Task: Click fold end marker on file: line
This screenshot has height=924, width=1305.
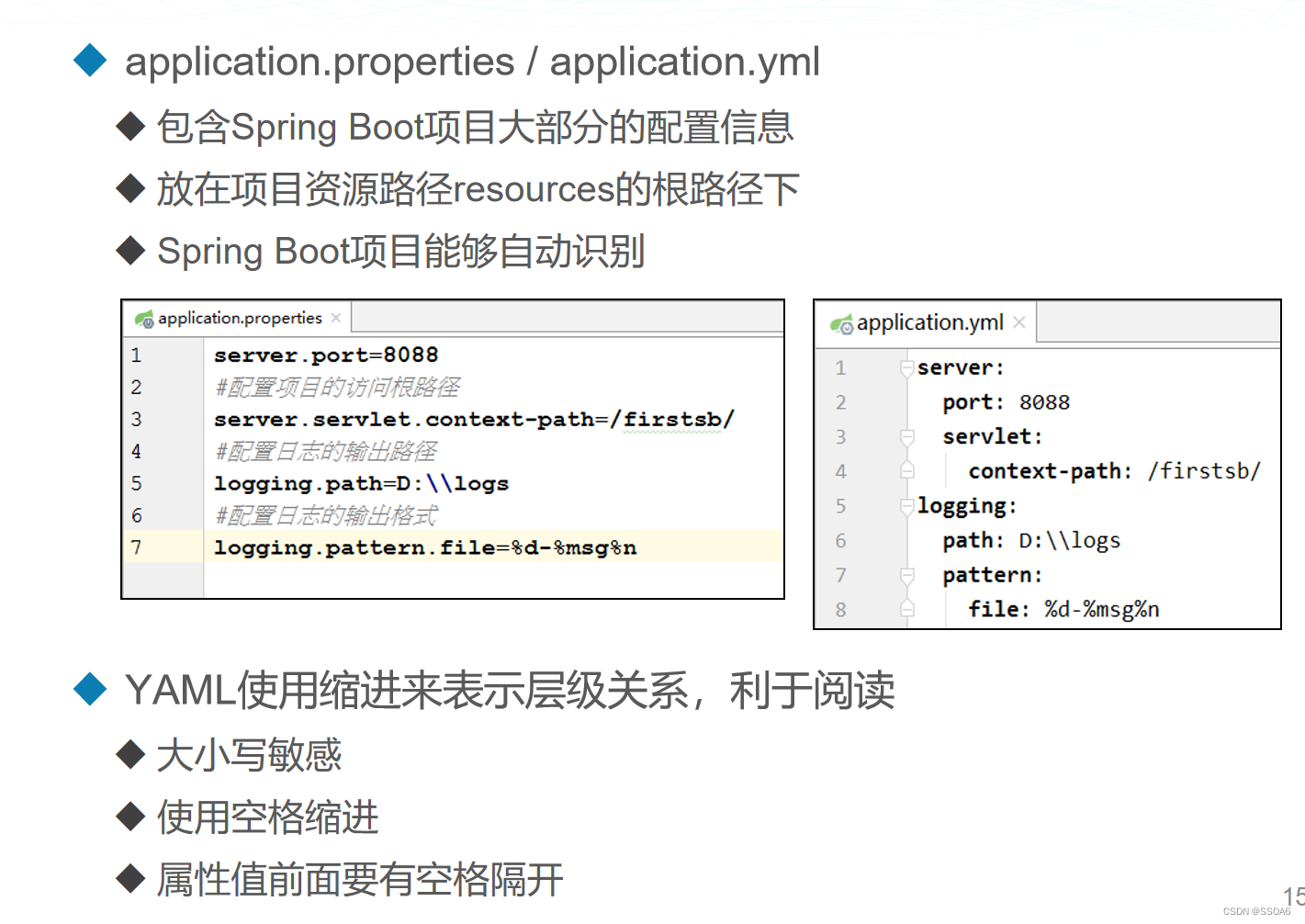Action: coord(907,609)
